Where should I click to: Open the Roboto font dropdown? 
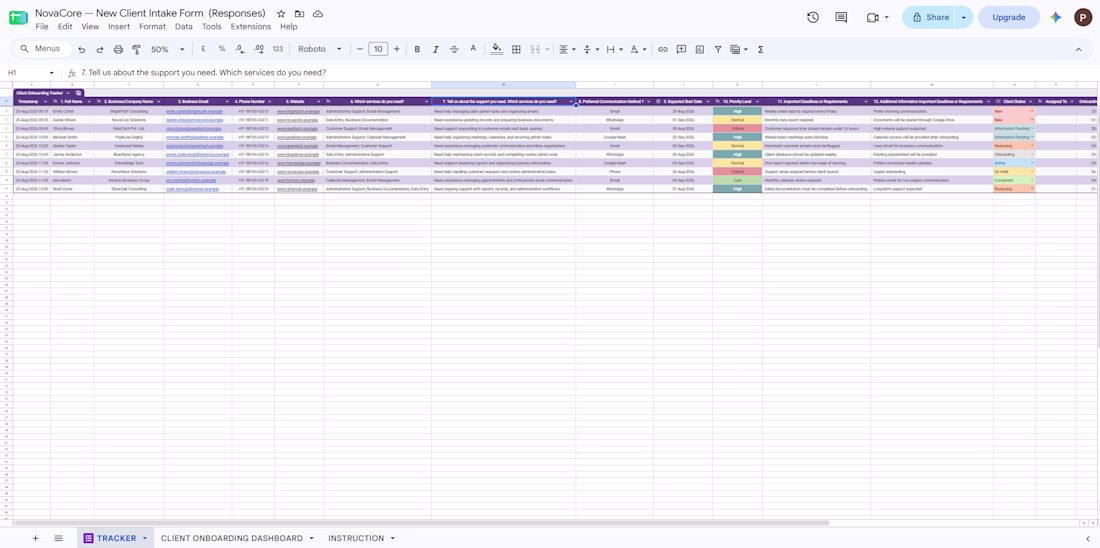pos(320,50)
